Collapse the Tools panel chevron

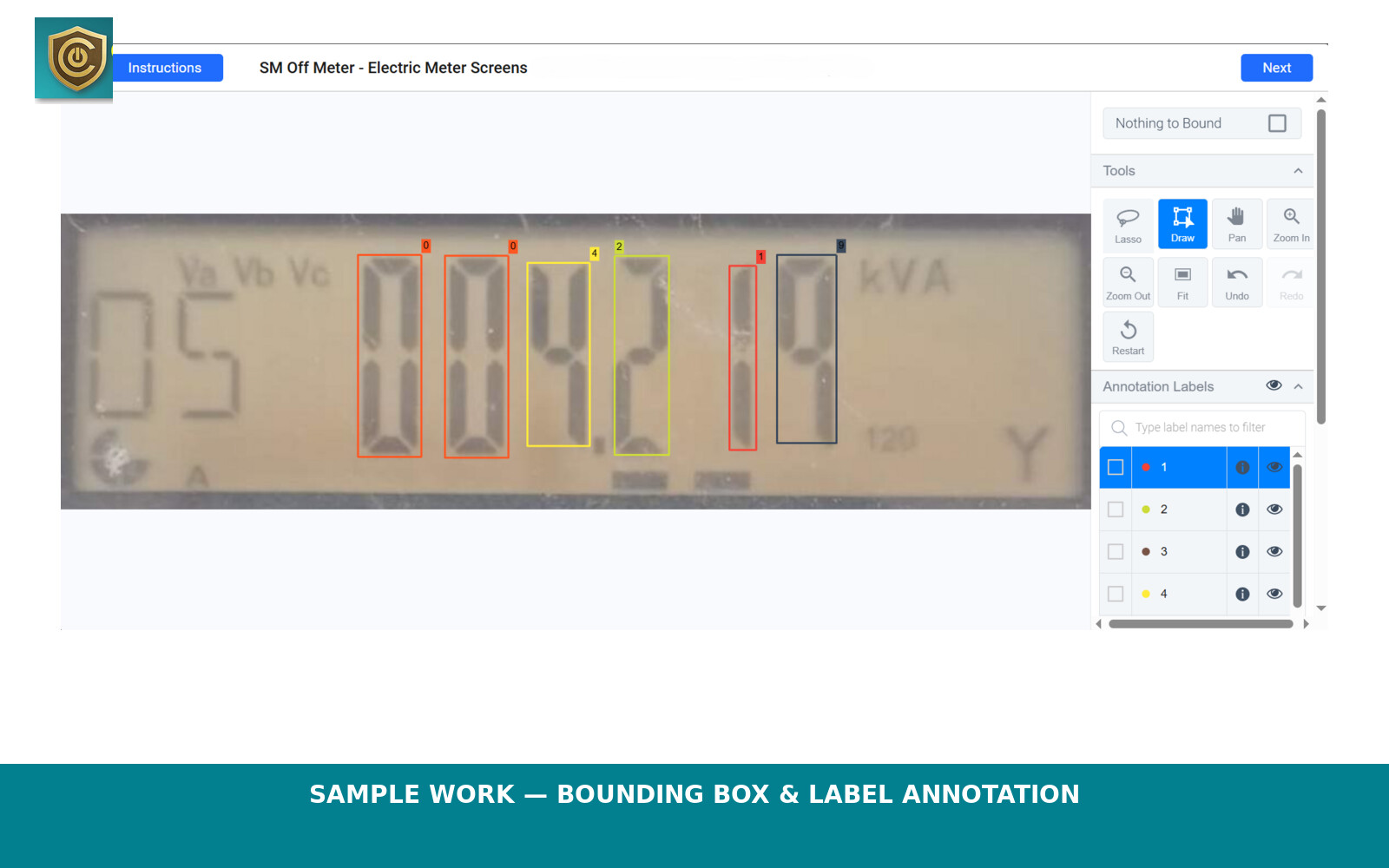pos(1298,171)
